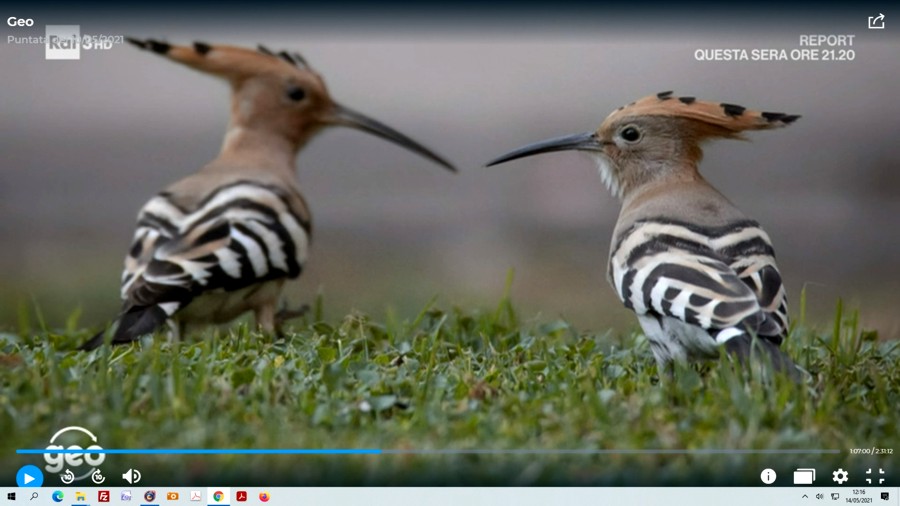The width and height of the screenshot is (900, 506).
Task: Skip forward 10 seconds
Action: tap(98, 477)
